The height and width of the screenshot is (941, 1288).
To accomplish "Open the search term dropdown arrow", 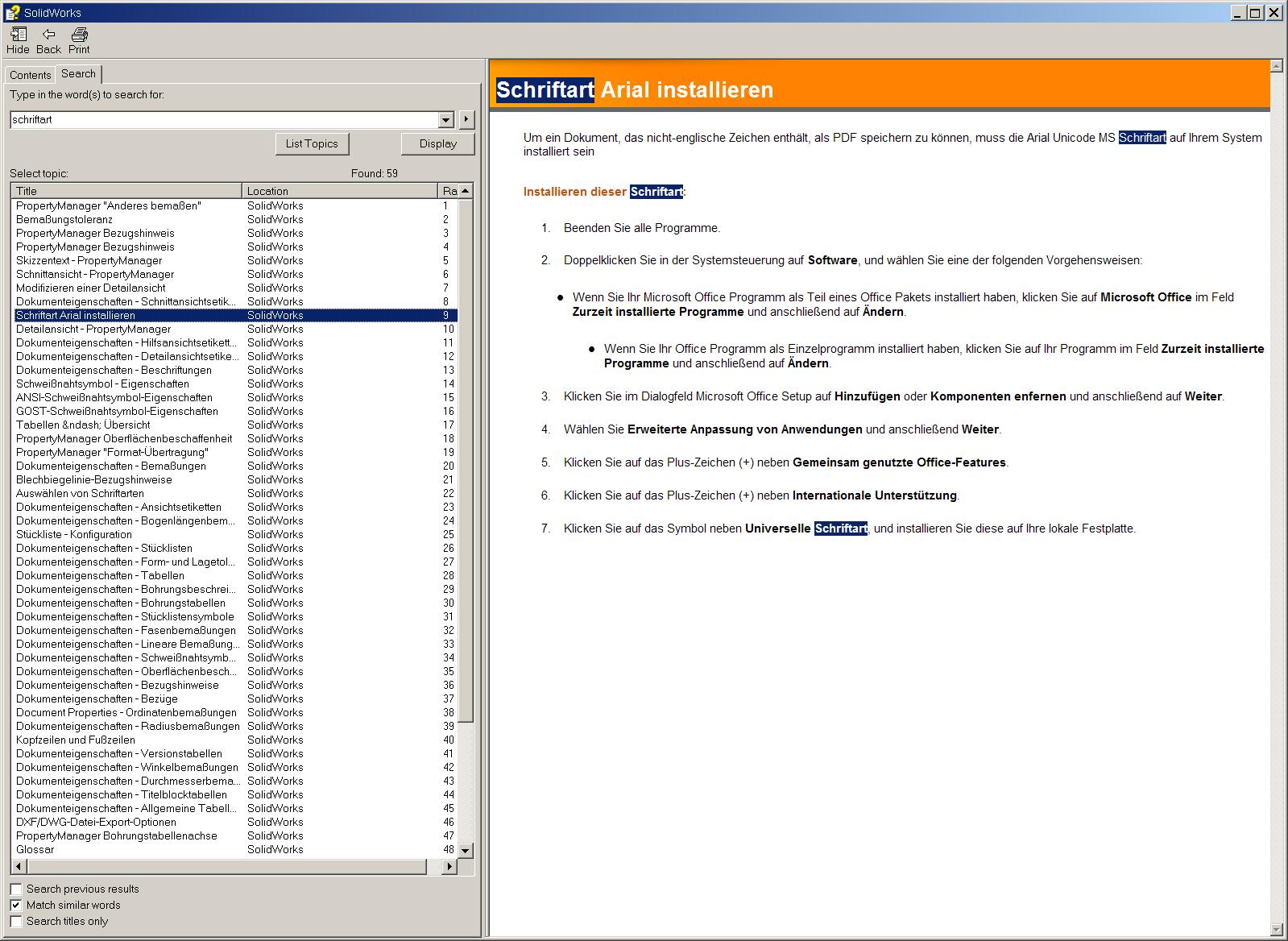I will click(x=446, y=120).
